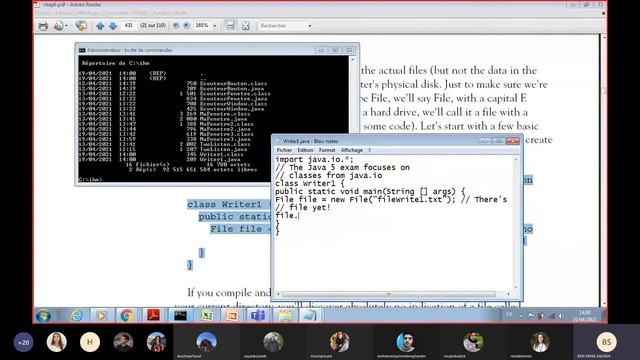Viewport: 640px width, 360px height.
Task: Open the yellow notes icon on the taskbar
Action: pos(285,316)
